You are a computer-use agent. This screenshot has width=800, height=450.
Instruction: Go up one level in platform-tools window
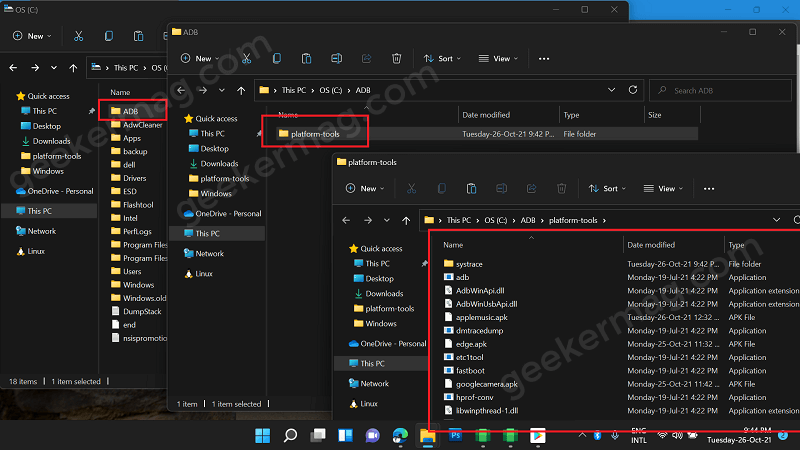click(x=406, y=220)
